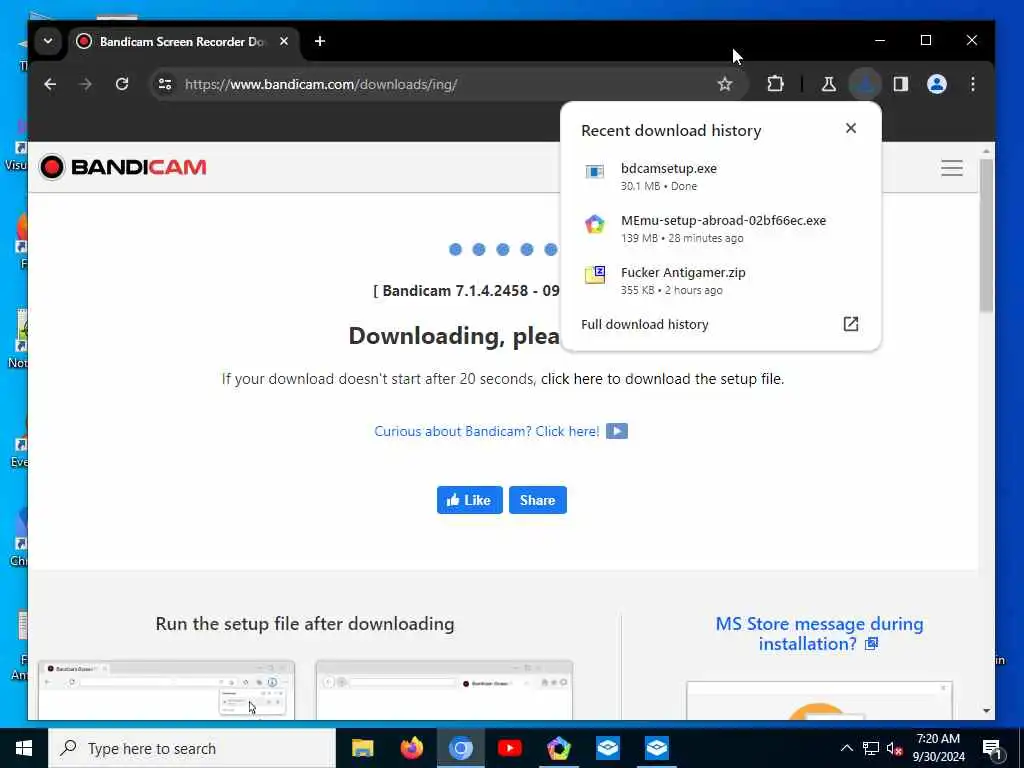The image size is (1024, 768).
Task: Open the browser side panel
Action: coord(901,84)
